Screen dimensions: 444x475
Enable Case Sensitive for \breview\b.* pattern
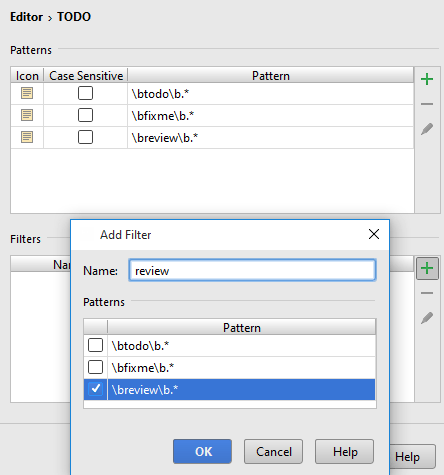pos(85,137)
